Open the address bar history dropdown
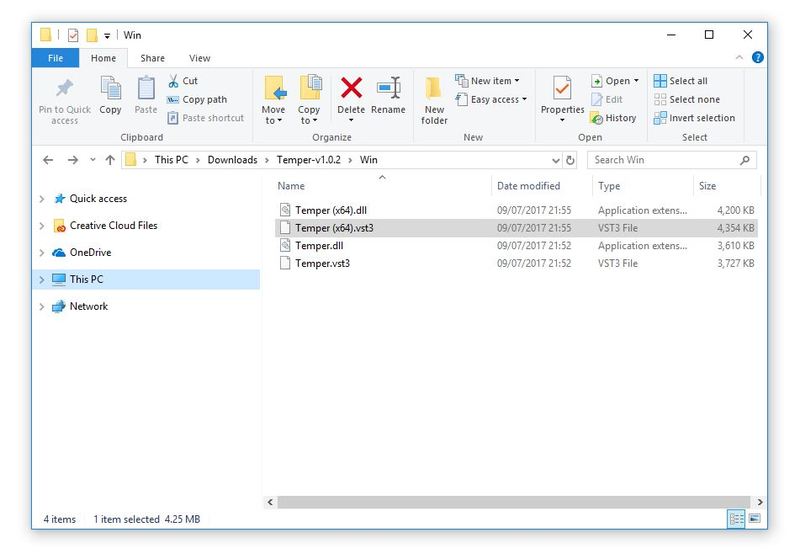Image resolution: width=800 pixels, height=559 pixels. (x=556, y=160)
